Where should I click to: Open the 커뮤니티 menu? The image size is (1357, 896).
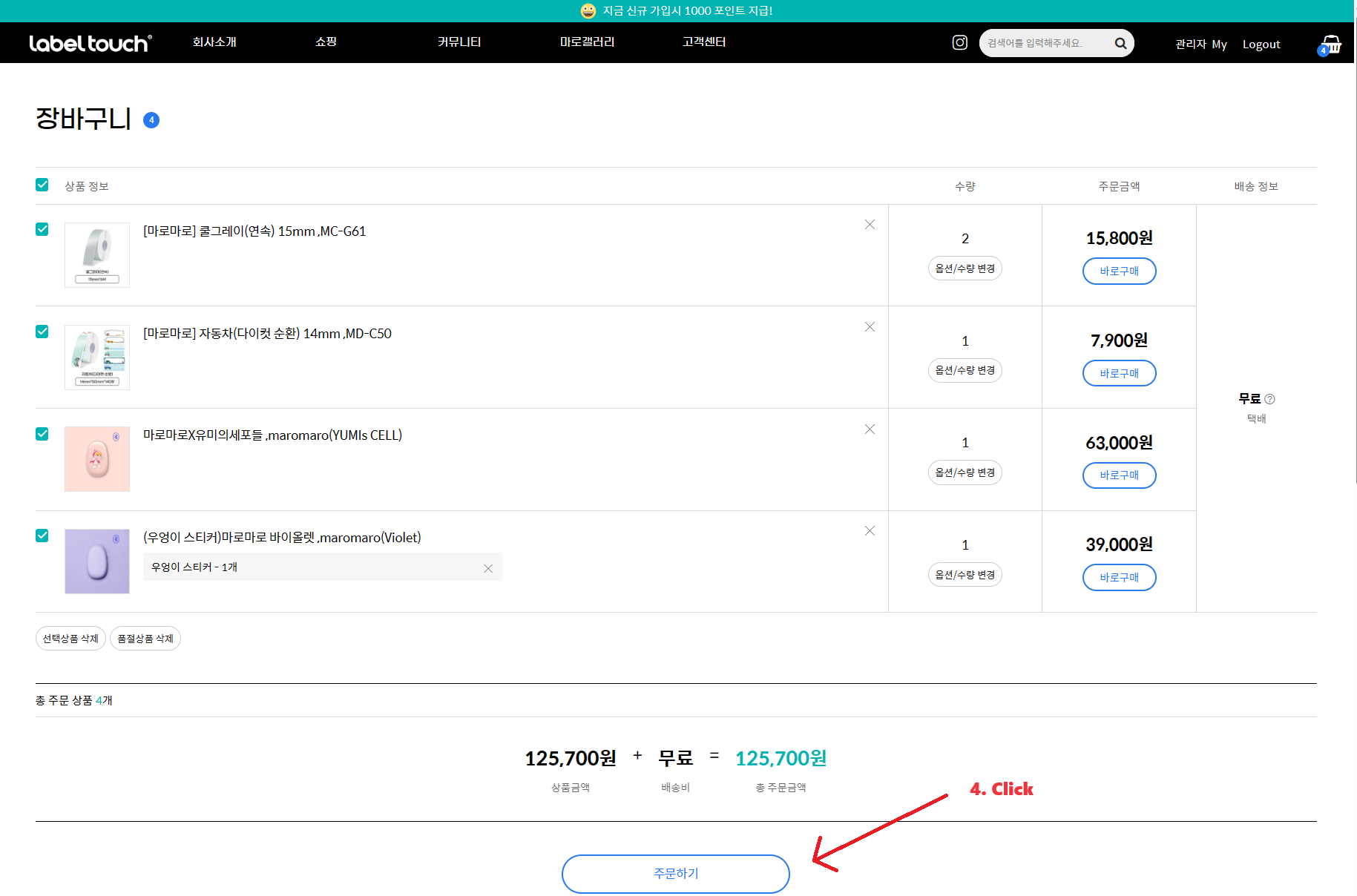459,42
